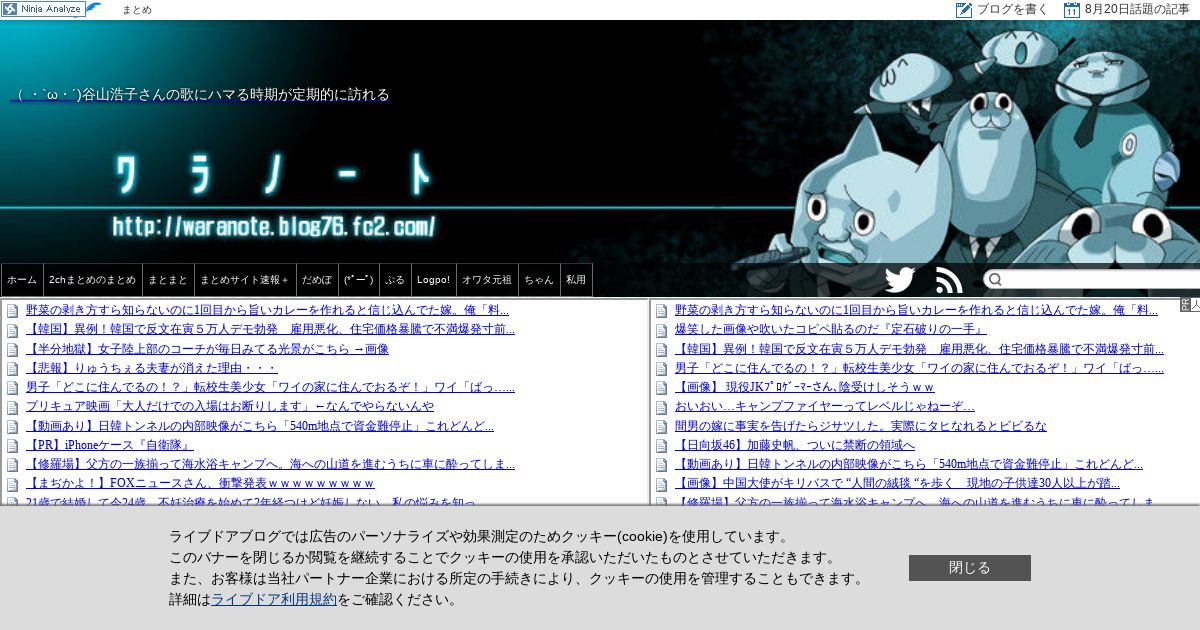Open the 野菜の剥き方すら知らない article in the left list
Screen dimensions: 1200x630
click(267, 310)
